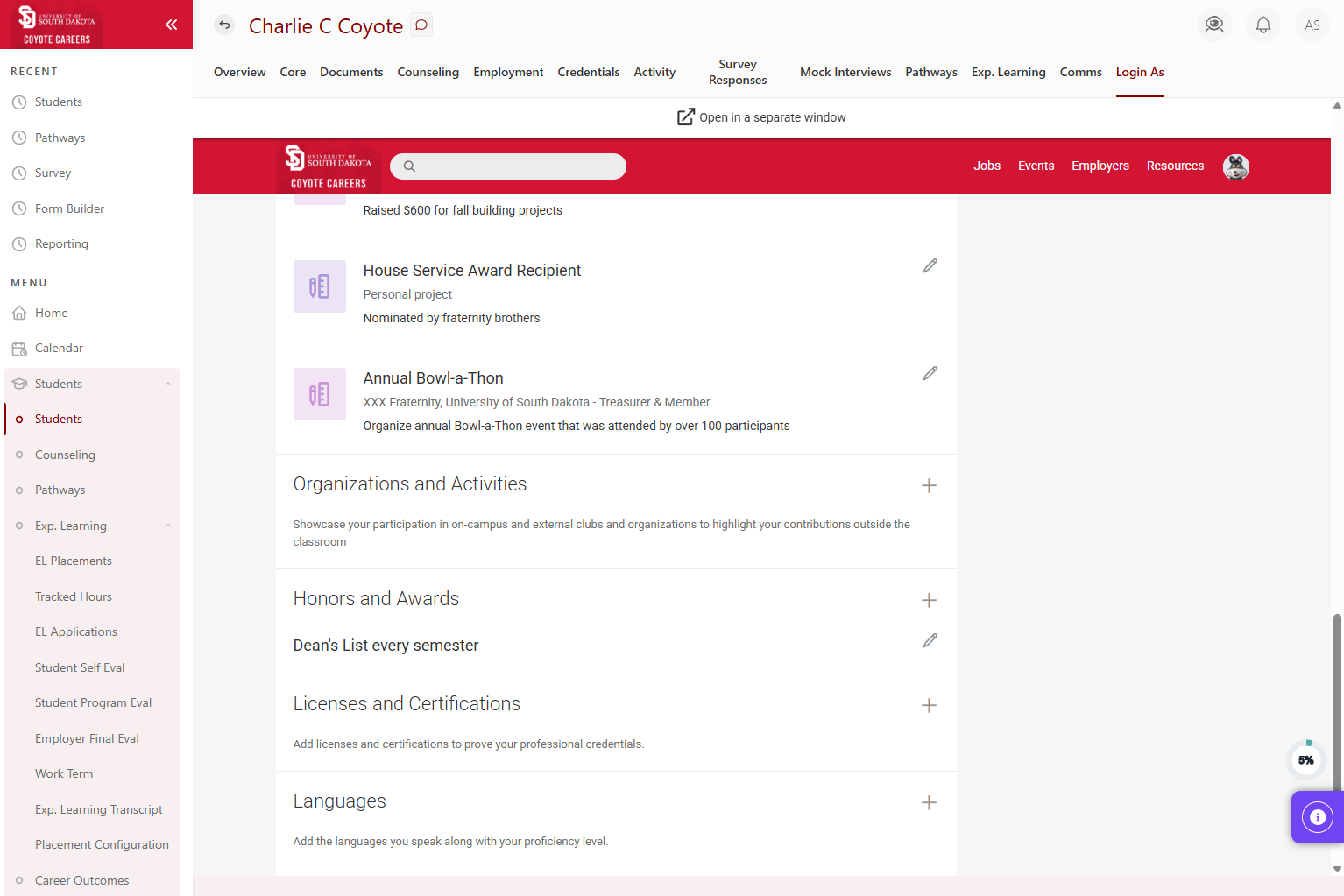The image size is (1344, 896).
Task: Edit the House Service Award Recipient entry
Action: [930, 266]
